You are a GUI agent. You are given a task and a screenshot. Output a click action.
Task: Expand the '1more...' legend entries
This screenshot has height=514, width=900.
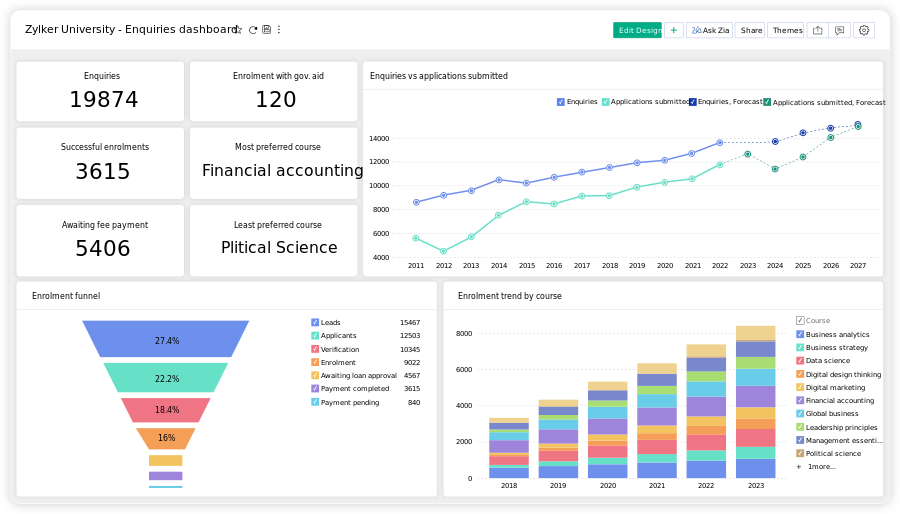(820, 467)
